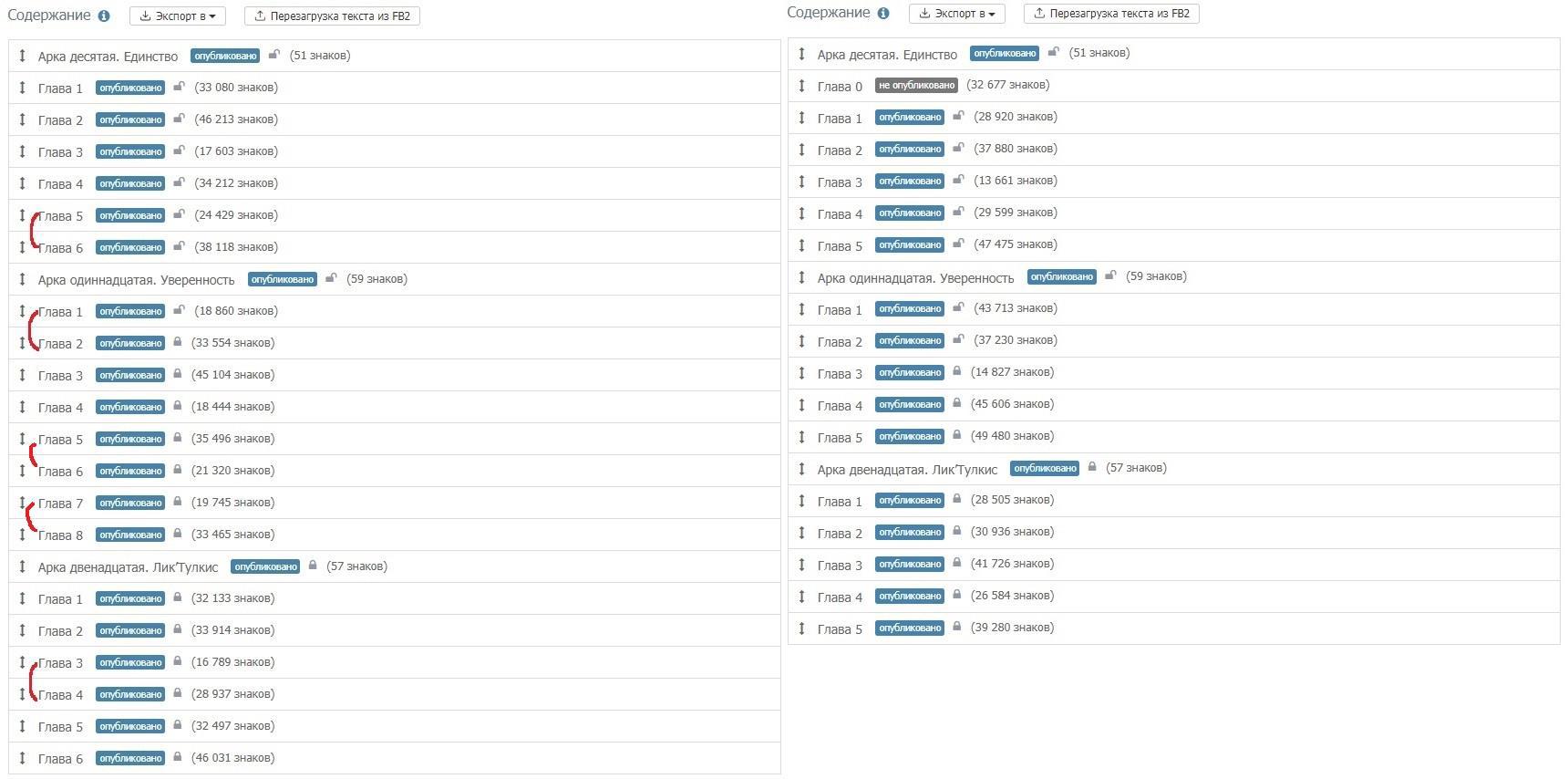Image resolution: width=1568 pixels, height=779 pixels.
Task: Click the drag handle of the 39 280 знаков row
Action: point(802,628)
